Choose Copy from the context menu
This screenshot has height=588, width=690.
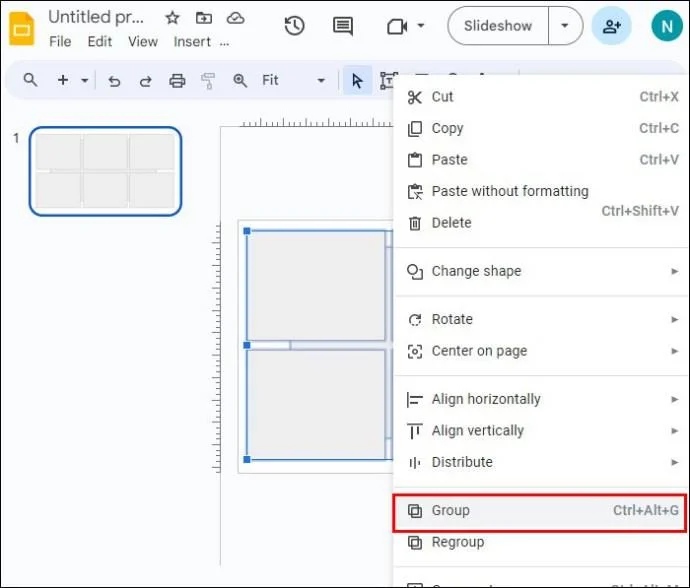coord(541,128)
